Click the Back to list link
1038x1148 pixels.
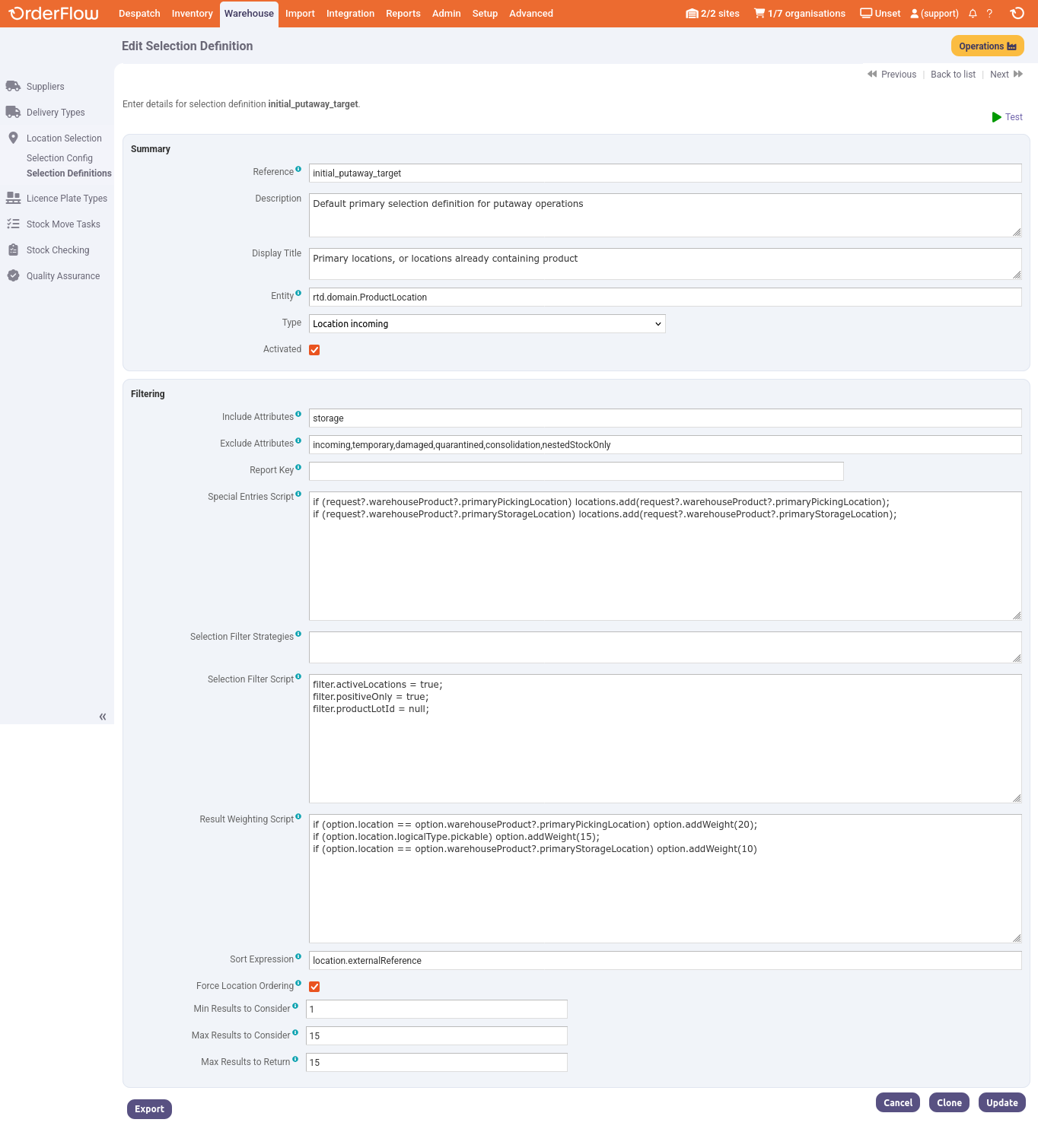tap(953, 75)
